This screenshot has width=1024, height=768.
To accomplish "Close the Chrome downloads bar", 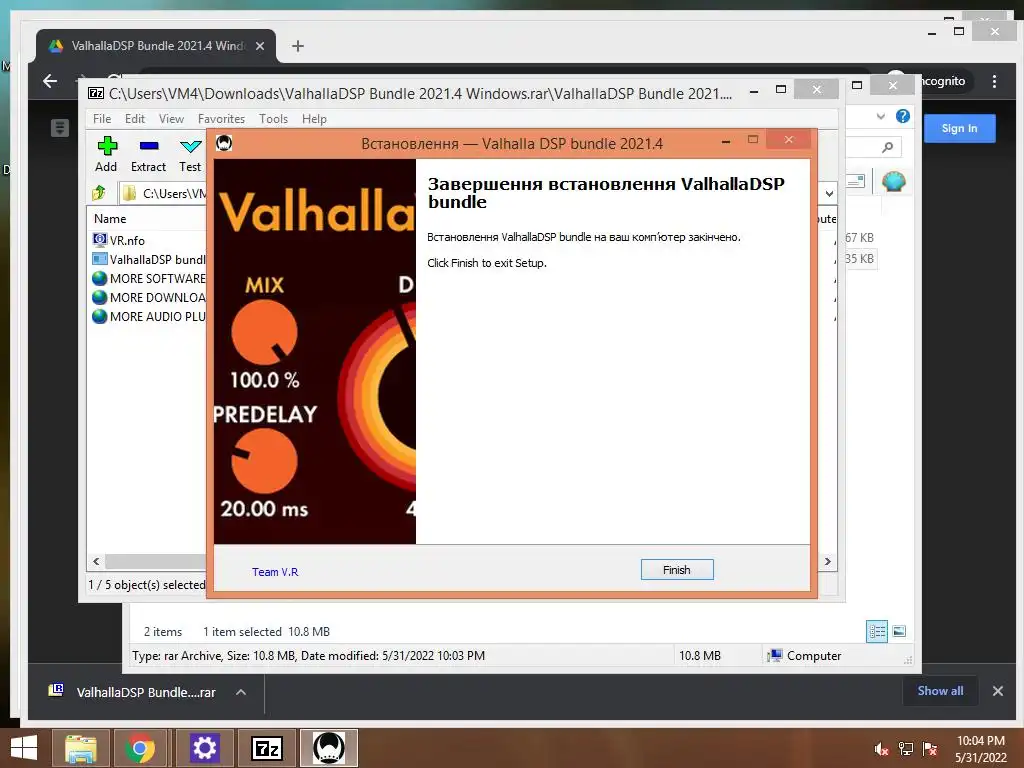I will pyautogui.click(x=998, y=691).
